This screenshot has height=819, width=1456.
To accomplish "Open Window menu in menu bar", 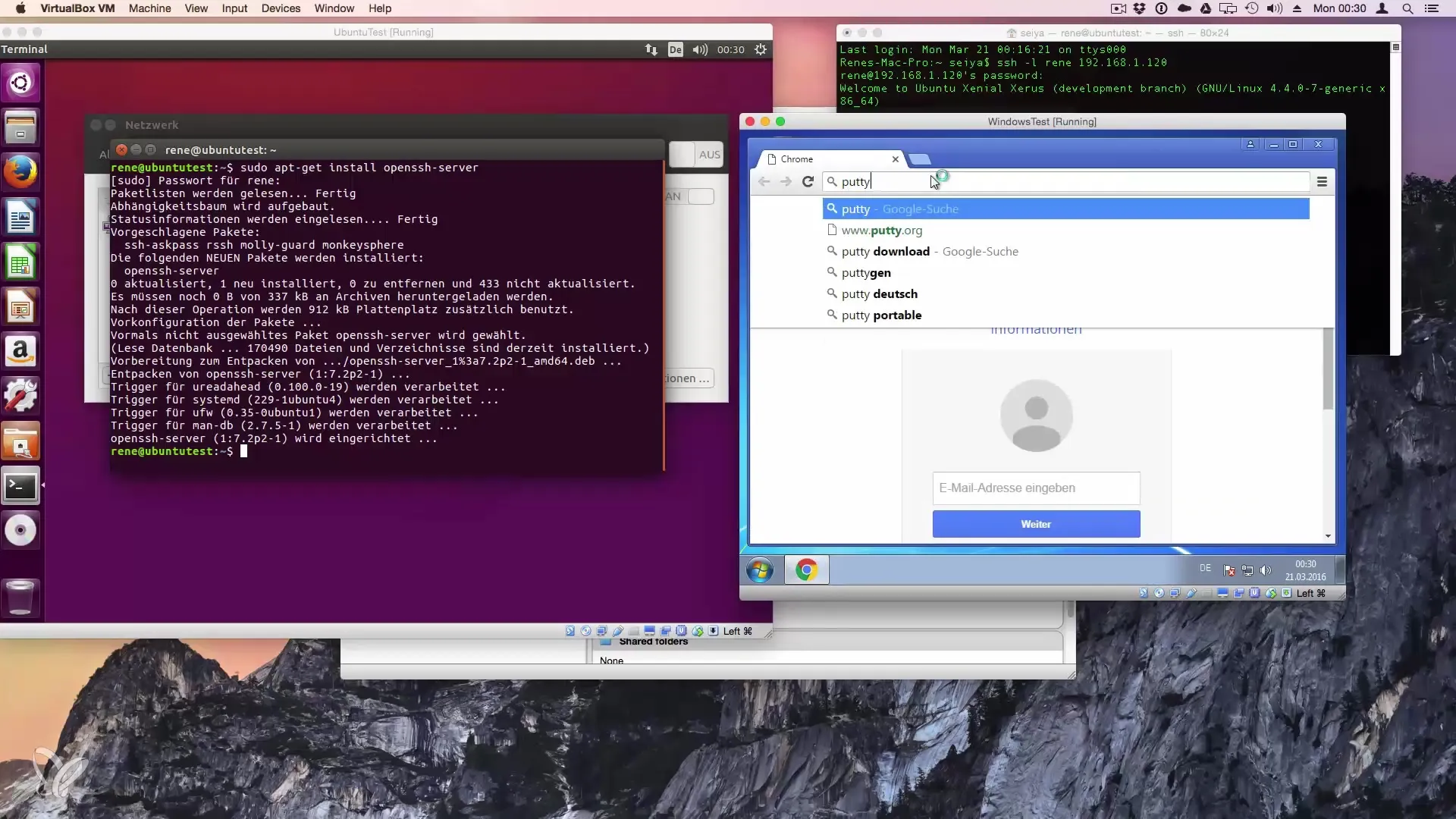I will (334, 8).
